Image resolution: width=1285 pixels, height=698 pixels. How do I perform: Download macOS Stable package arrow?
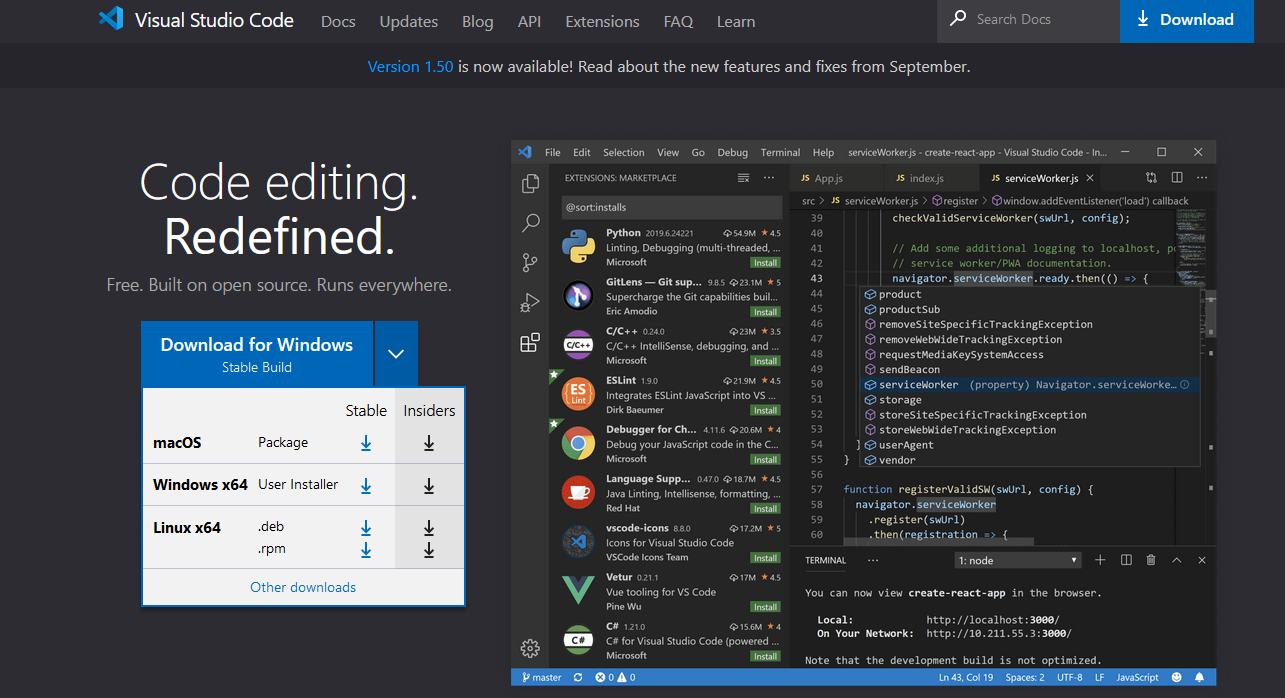tap(366, 443)
